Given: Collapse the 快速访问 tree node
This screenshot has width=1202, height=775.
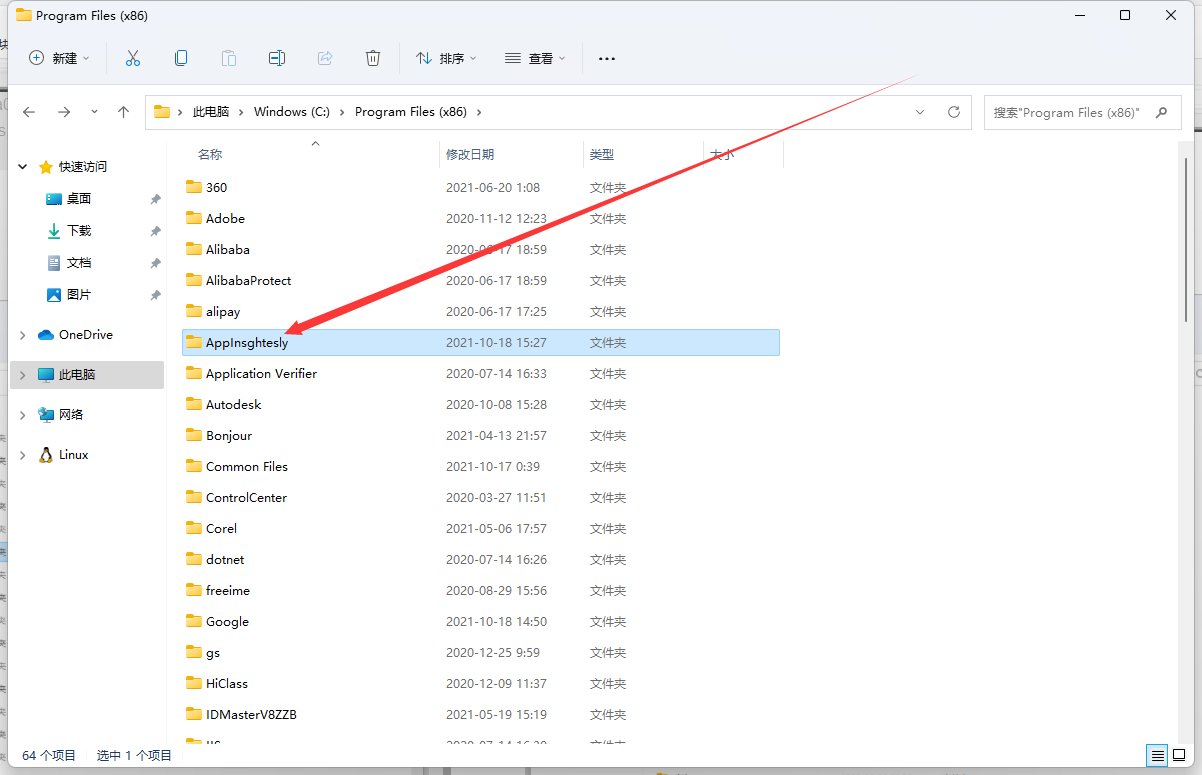Looking at the screenshot, I should click(24, 167).
